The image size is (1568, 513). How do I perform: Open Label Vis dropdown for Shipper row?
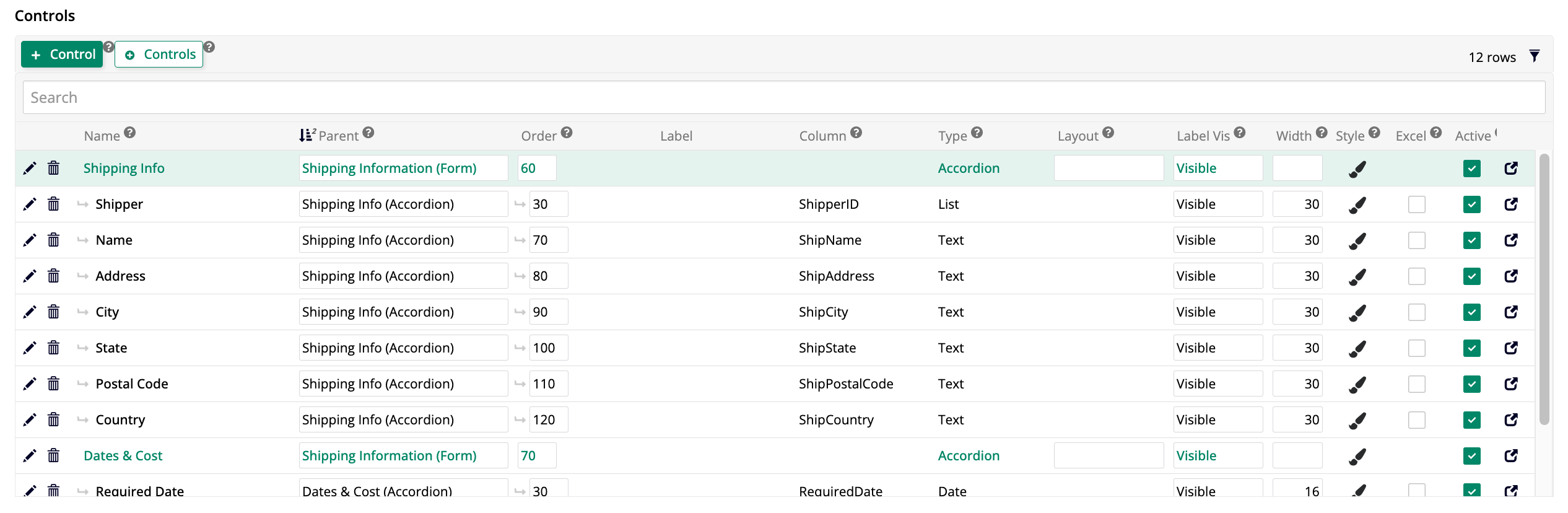point(1217,204)
